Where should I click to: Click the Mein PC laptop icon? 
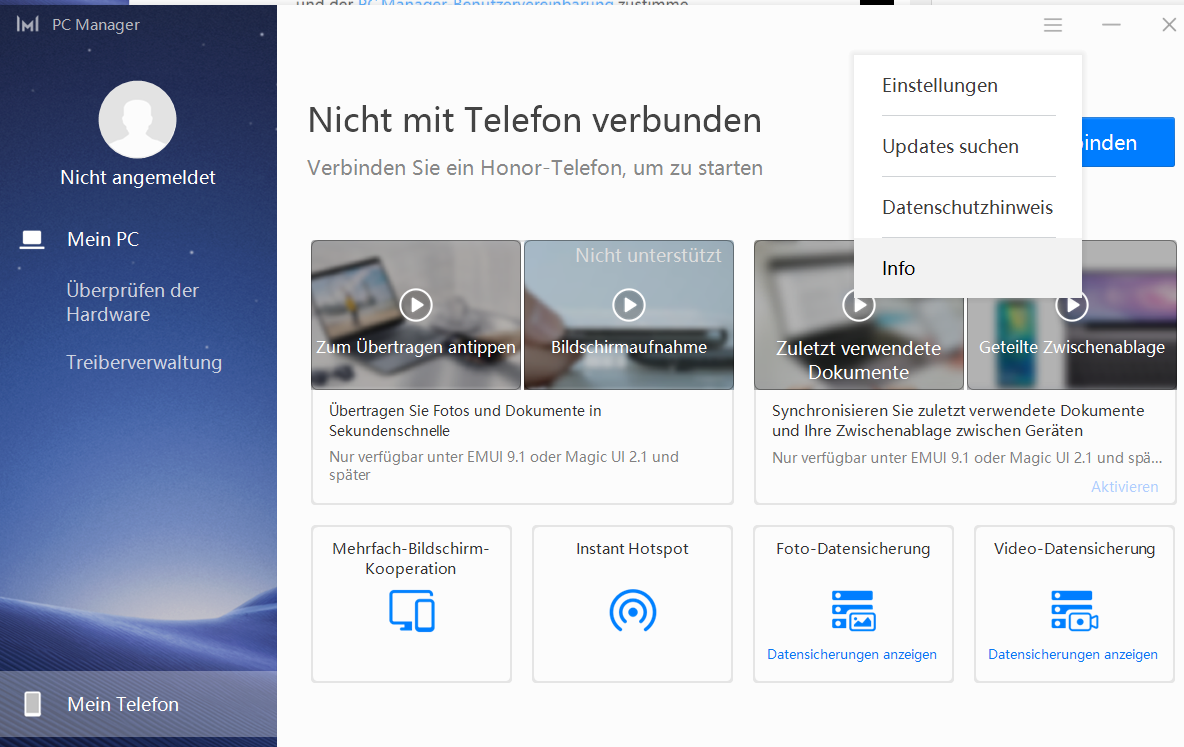[32, 239]
